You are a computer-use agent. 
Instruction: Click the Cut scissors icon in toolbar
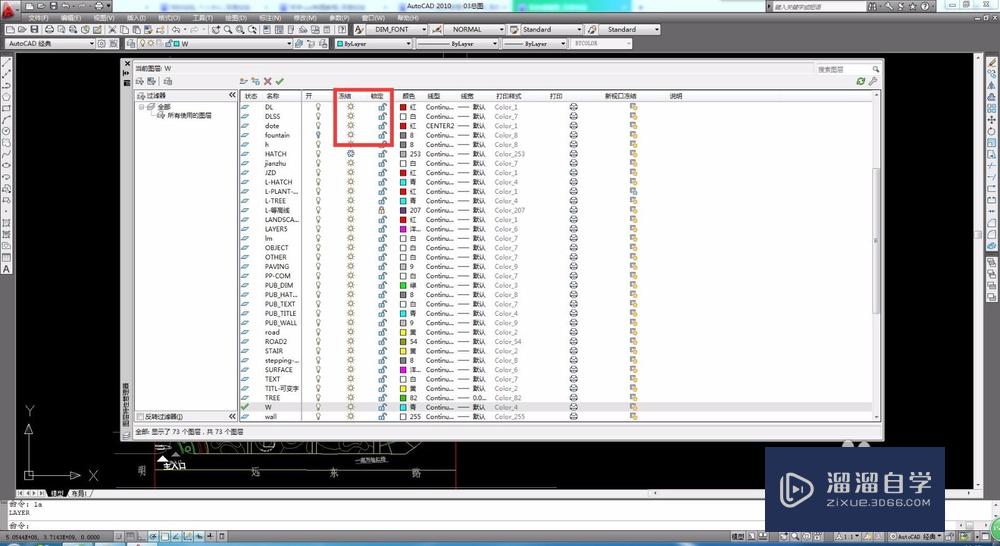(x=112, y=29)
